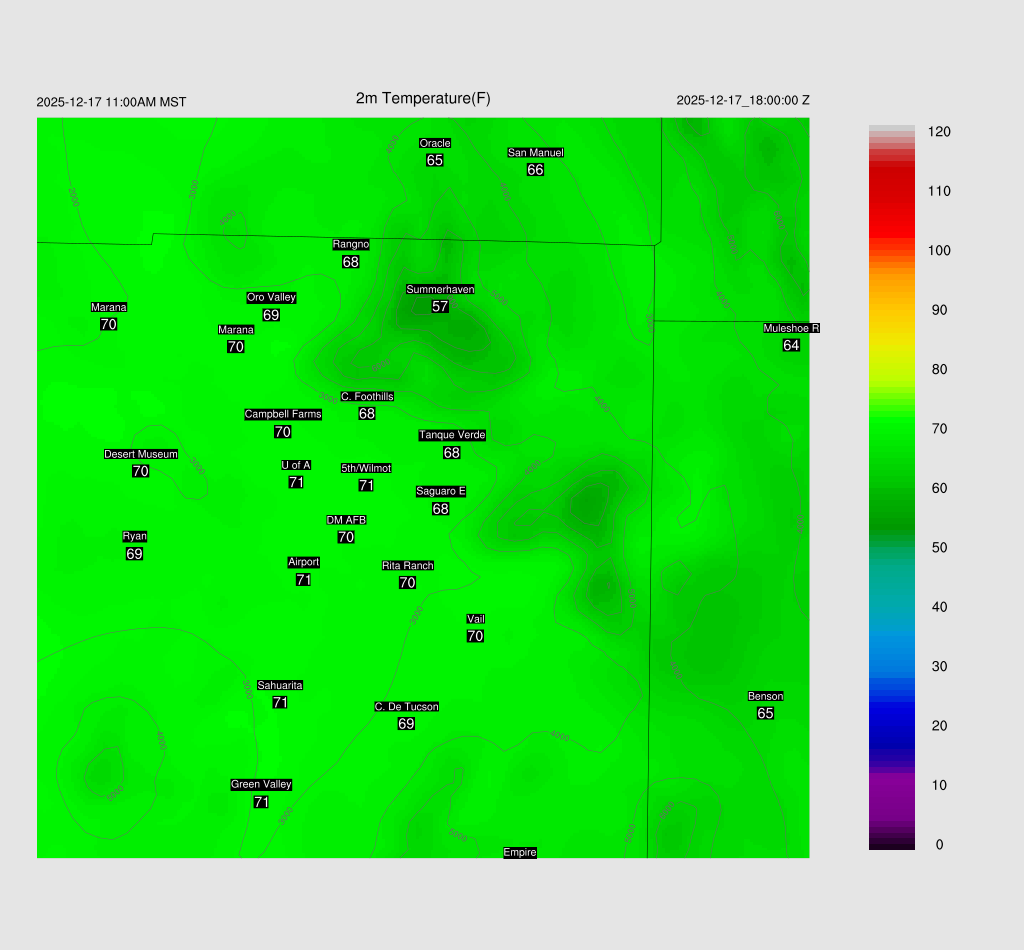Select the Green Valley station label

click(x=261, y=784)
